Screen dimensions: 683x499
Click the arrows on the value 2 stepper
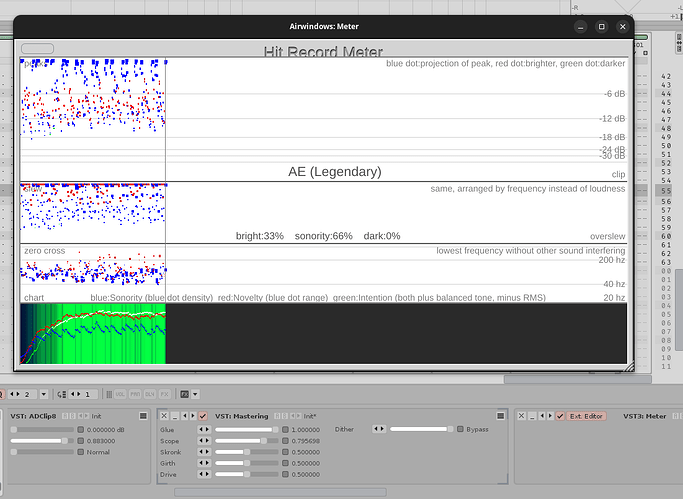point(15,394)
